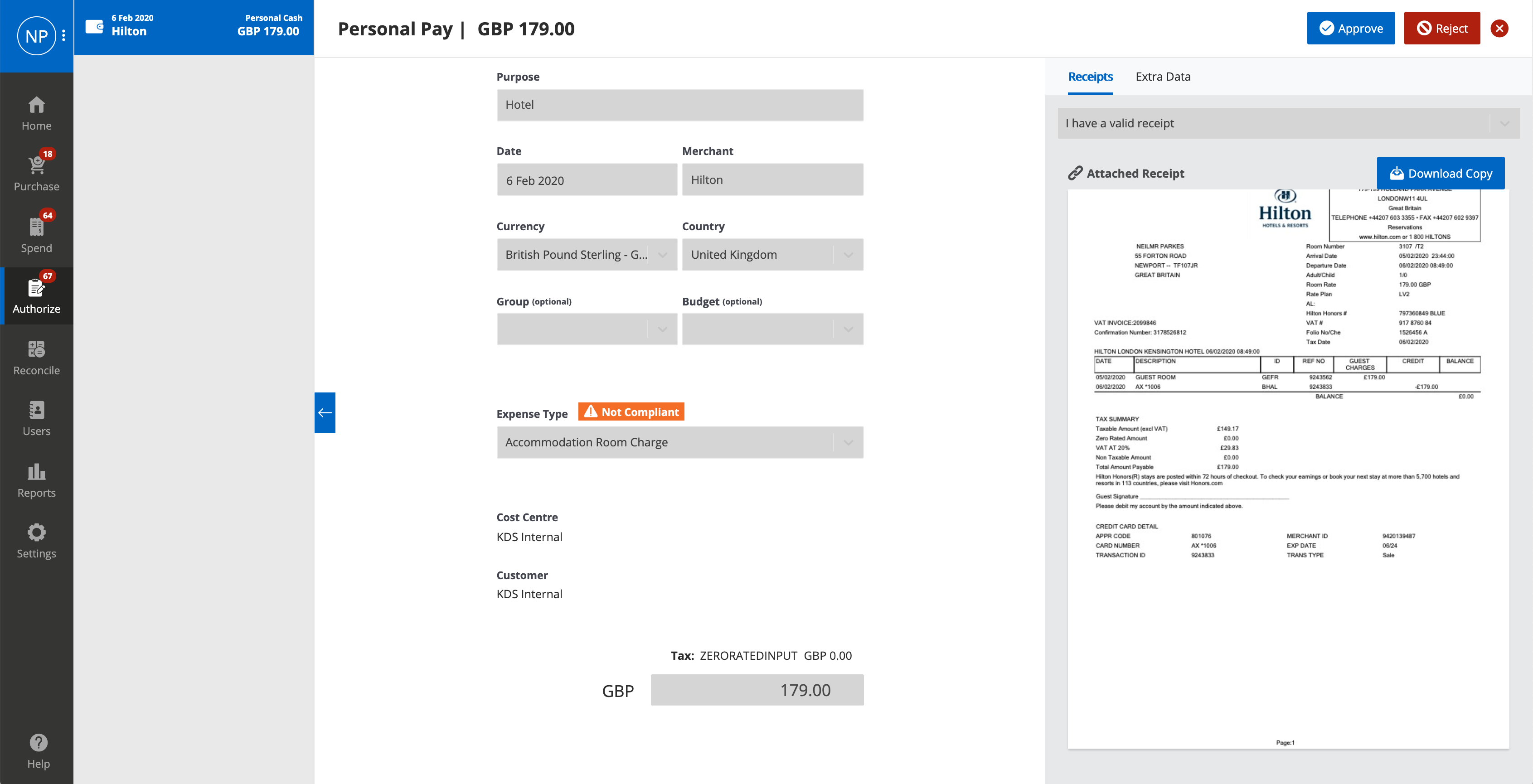Open the Reports chart icon
The height and width of the screenshot is (784, 1533).
[36, 472]
